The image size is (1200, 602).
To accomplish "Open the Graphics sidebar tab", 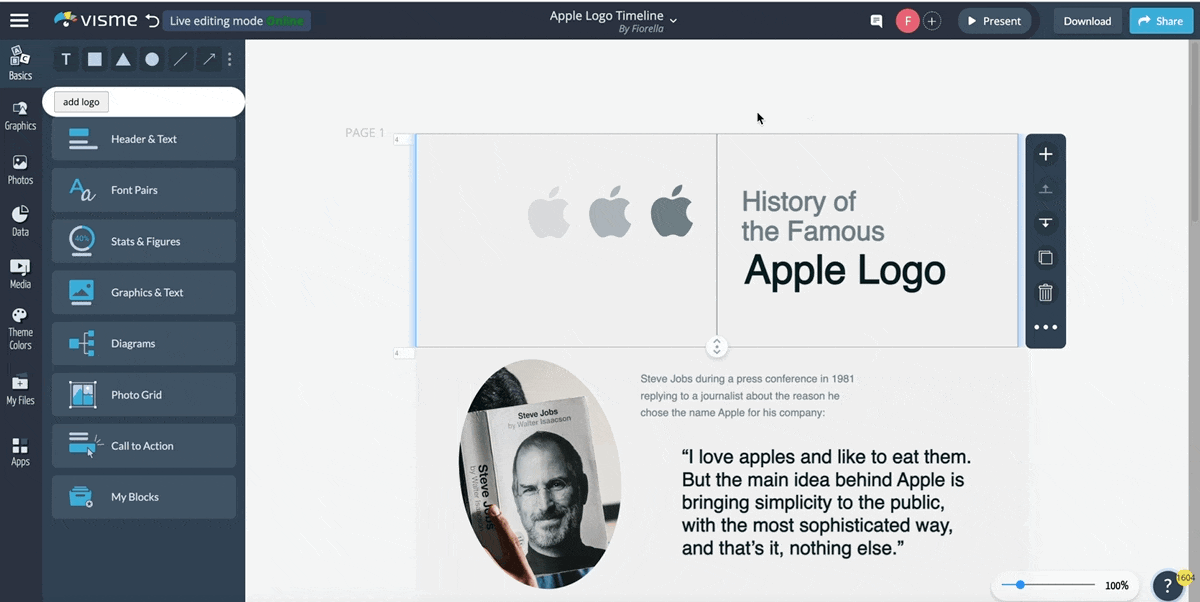I will click(x=20, y=115).
